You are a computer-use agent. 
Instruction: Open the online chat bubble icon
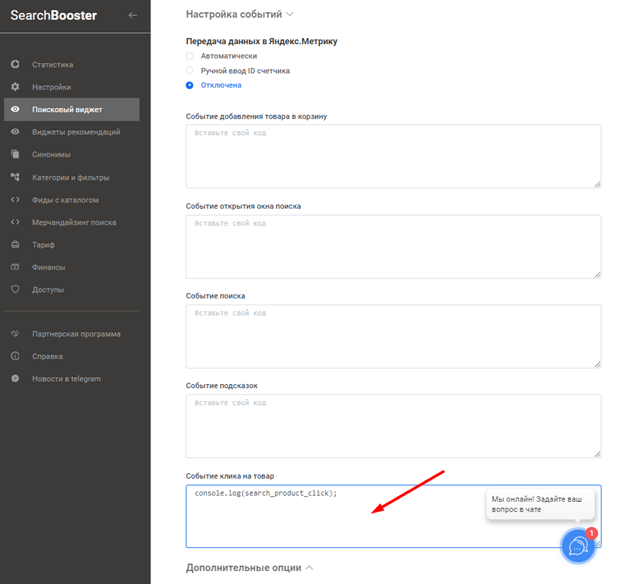tap(578, 546)
